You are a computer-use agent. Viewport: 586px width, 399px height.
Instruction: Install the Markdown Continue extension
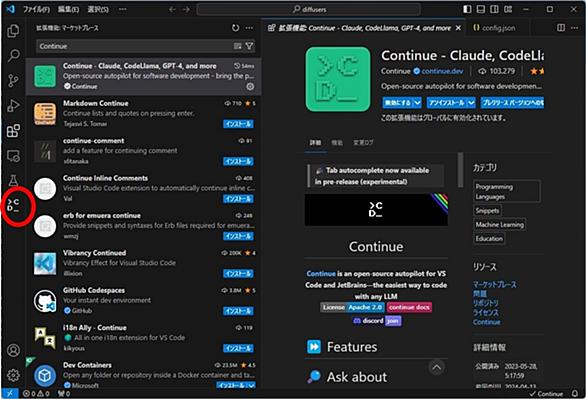pos(238,124)
